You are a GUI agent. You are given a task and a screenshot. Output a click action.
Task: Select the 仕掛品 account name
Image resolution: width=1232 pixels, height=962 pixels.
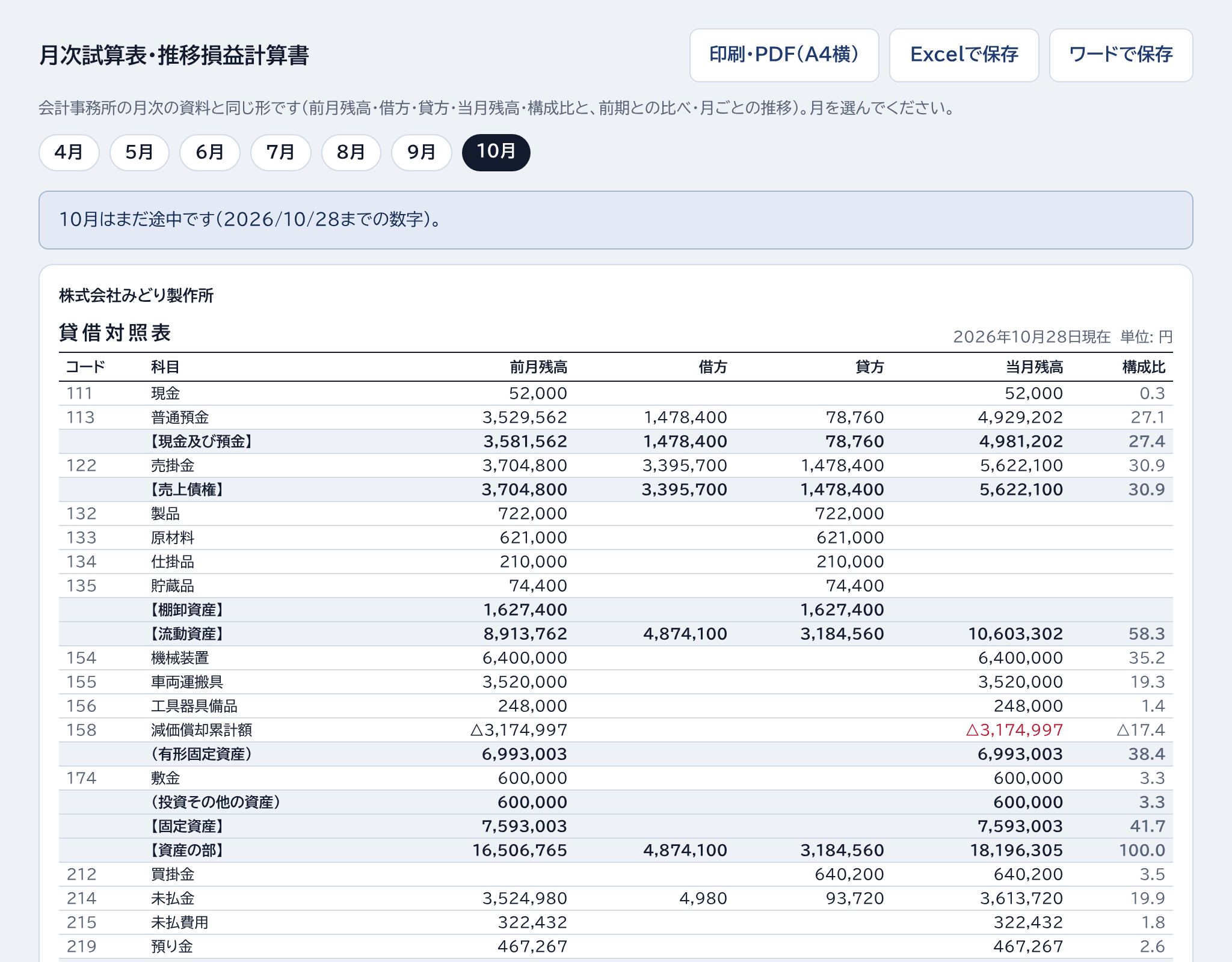(x=173, y=562)
